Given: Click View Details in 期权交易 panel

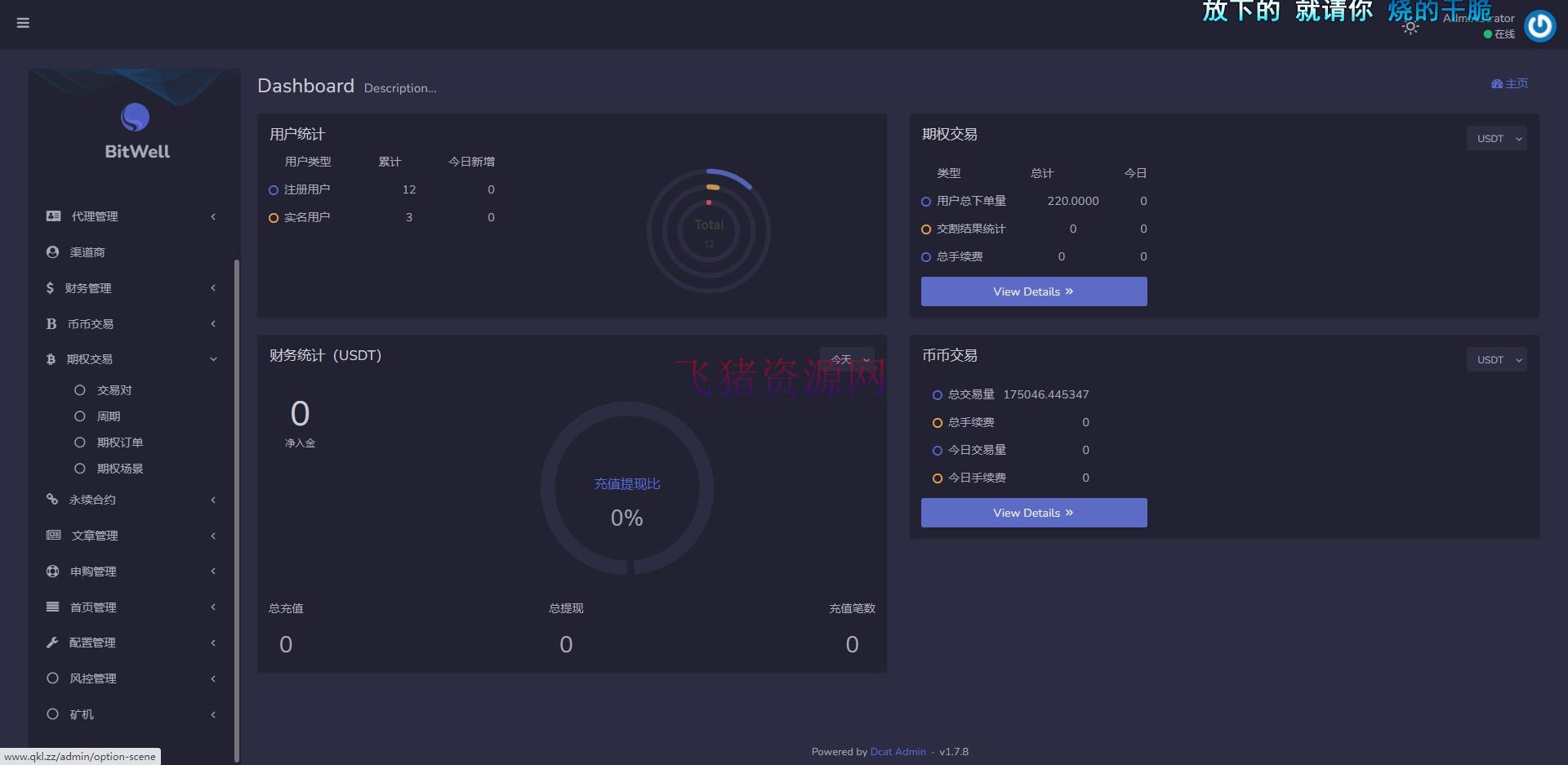Looking at the screenshot, I should [1033, 291].
